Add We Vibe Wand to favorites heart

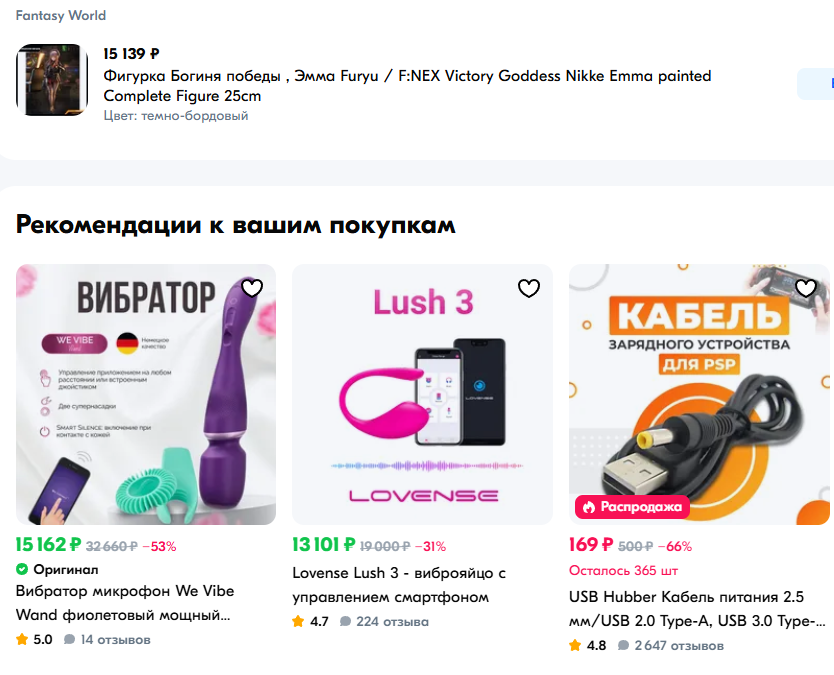tap(252, 288)
